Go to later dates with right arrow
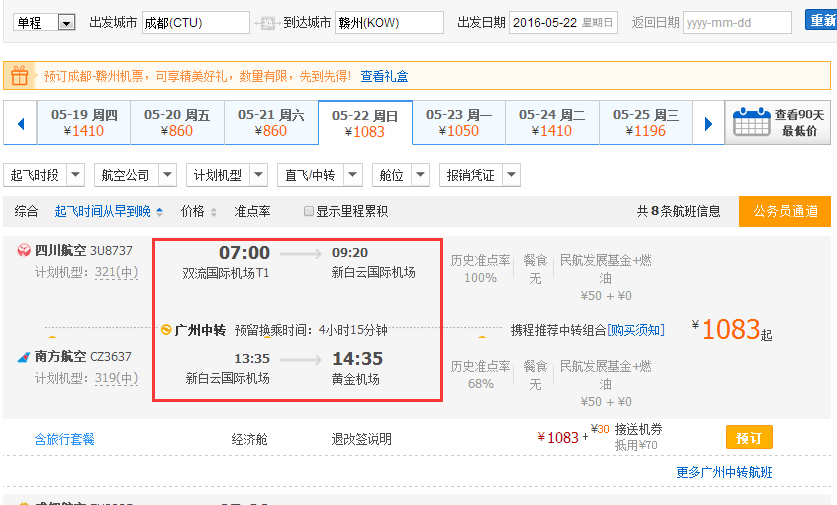The height and width of the screenshot is (505, 837). [708, 124]
